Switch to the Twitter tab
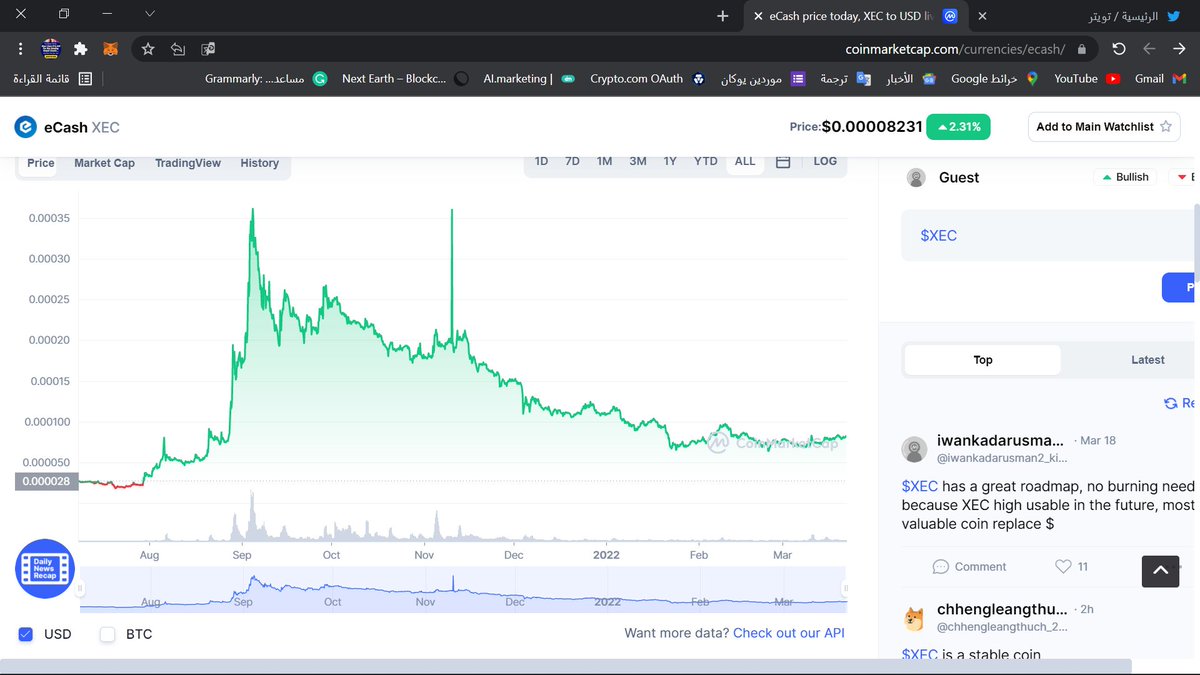Screen dimensions: 1200x675 1083,16
